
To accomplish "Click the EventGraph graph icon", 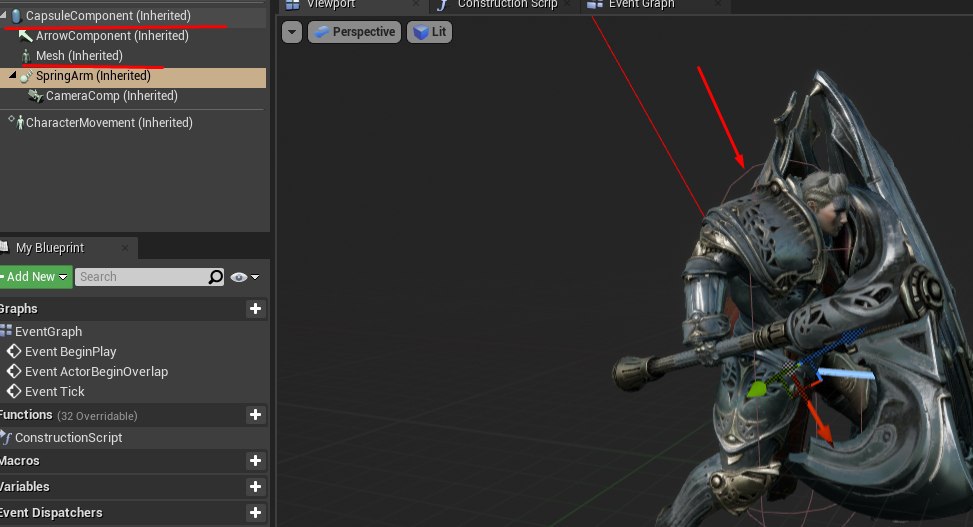I will point(6,330).
